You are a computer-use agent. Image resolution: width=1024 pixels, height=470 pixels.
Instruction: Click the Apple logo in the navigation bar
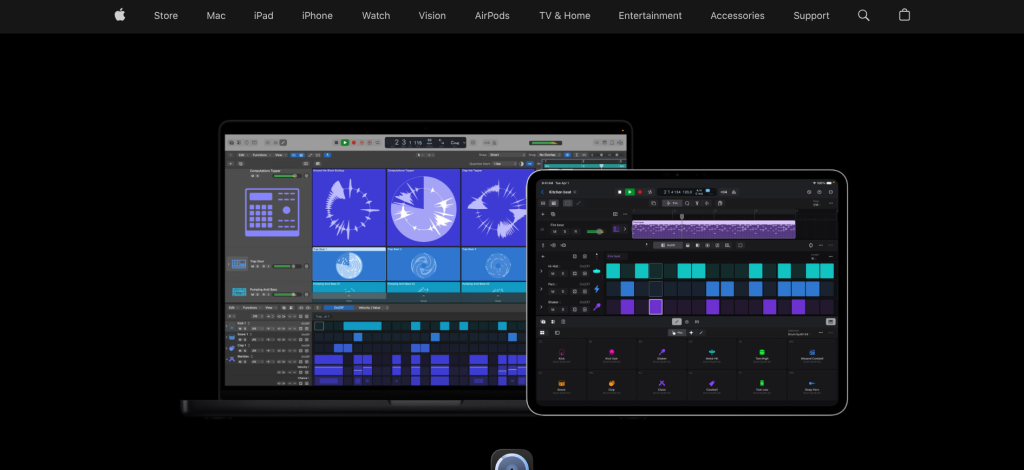tap(120, 15)
